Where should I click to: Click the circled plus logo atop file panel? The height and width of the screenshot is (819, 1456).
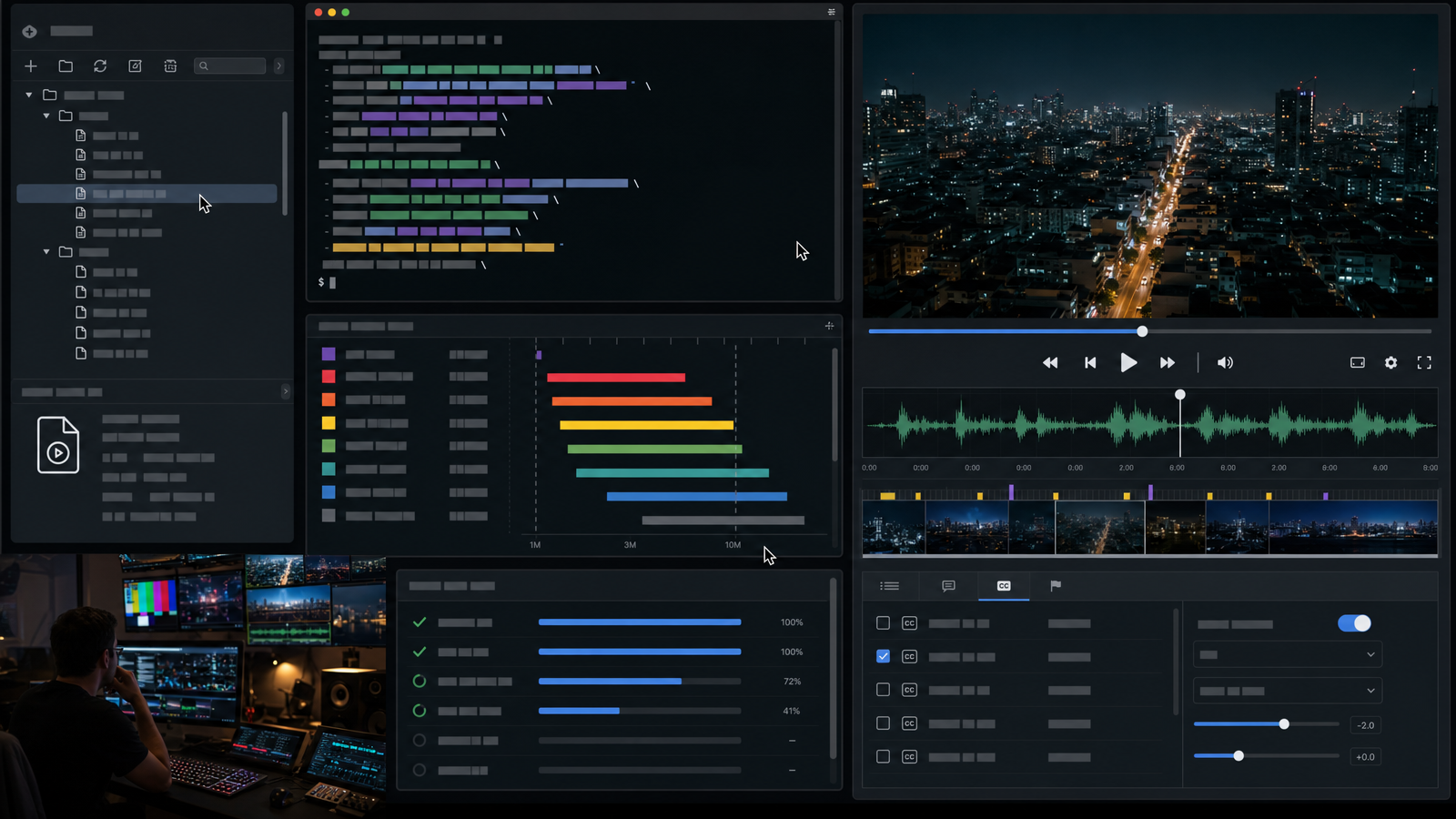[x=29, y=31]
